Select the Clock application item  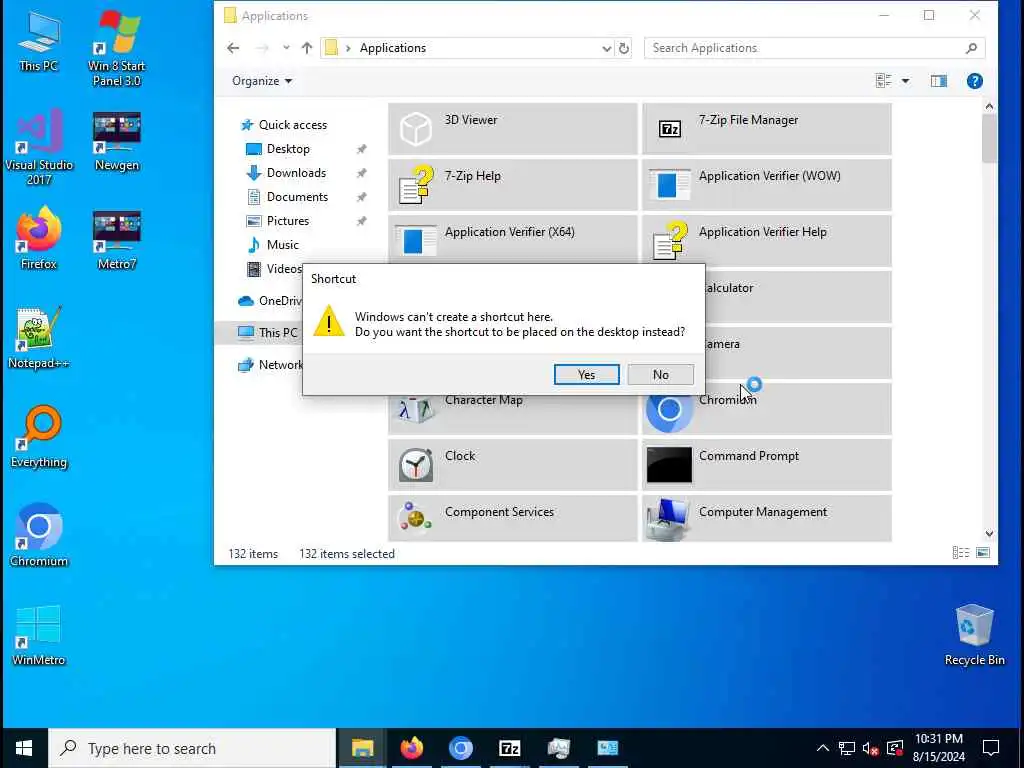click(513, 464)
